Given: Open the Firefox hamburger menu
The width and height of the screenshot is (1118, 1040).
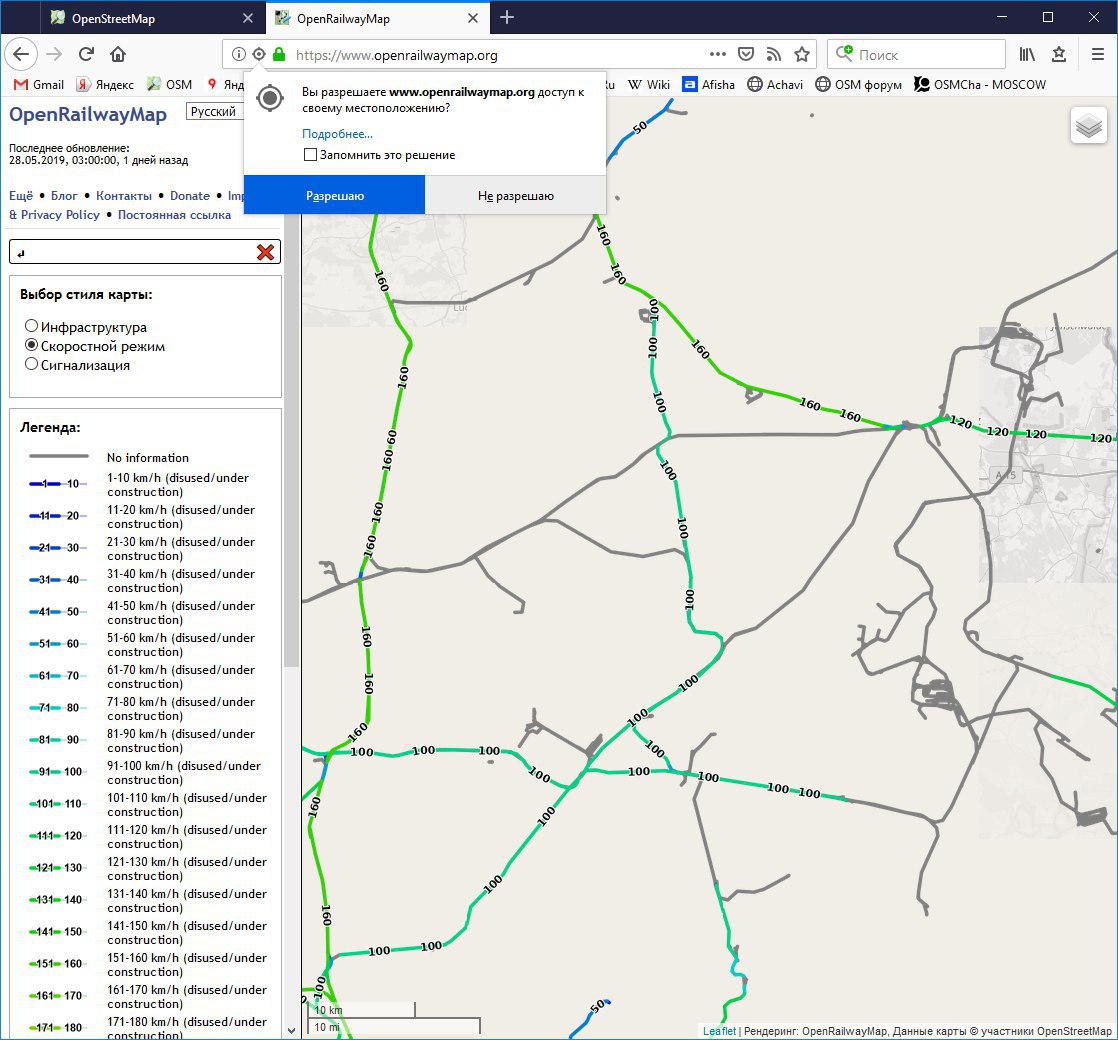Looking at the screenshot, I should tap(1098, 54).
